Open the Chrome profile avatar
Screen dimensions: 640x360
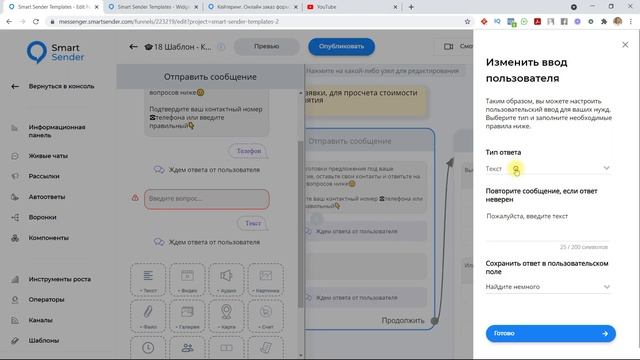(x=618, y=22)
